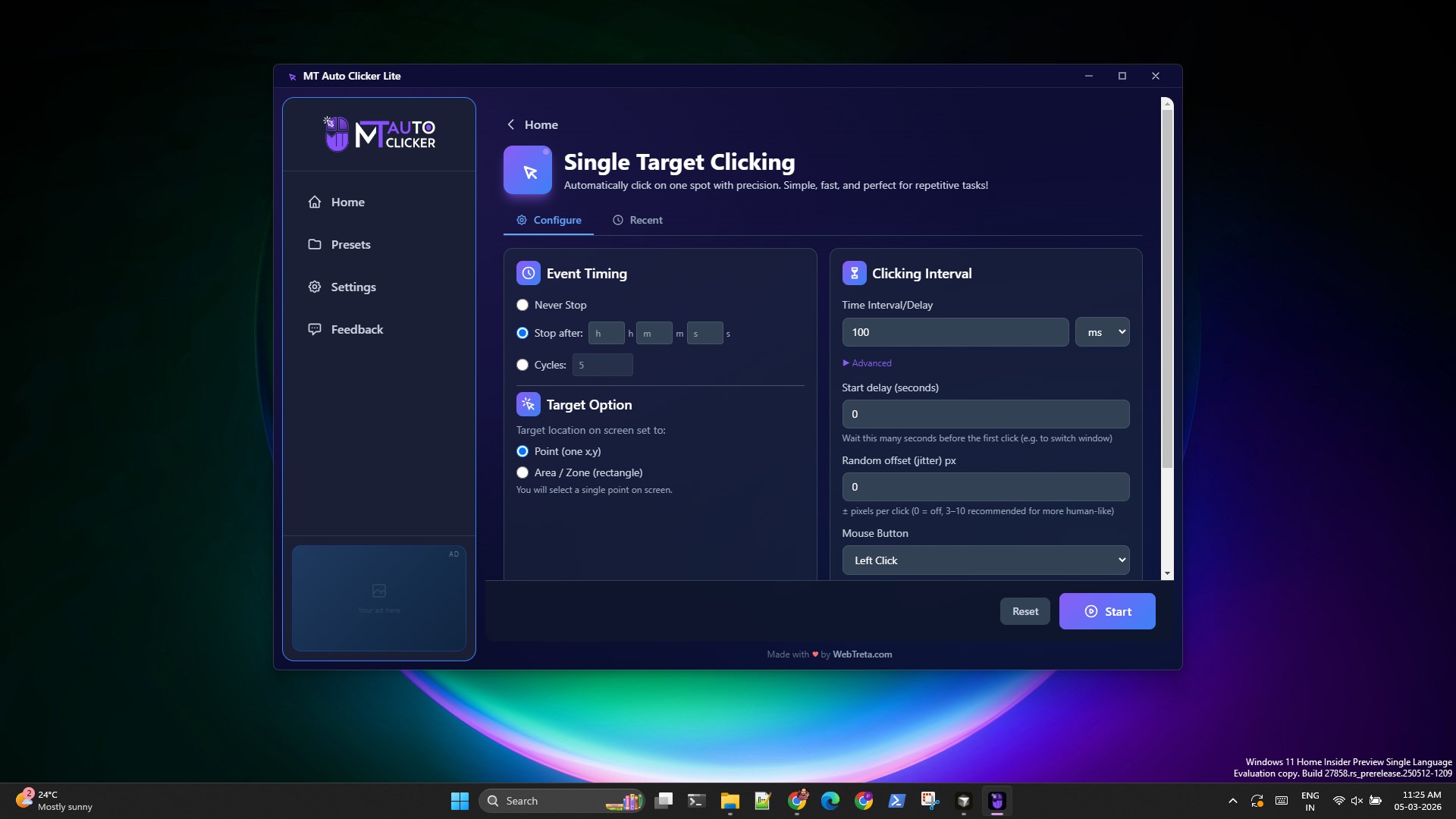Viewport: 1456px width, 819px height.
Task: Choose Area / Zone (rectangle) option
Action: point(522,472)
